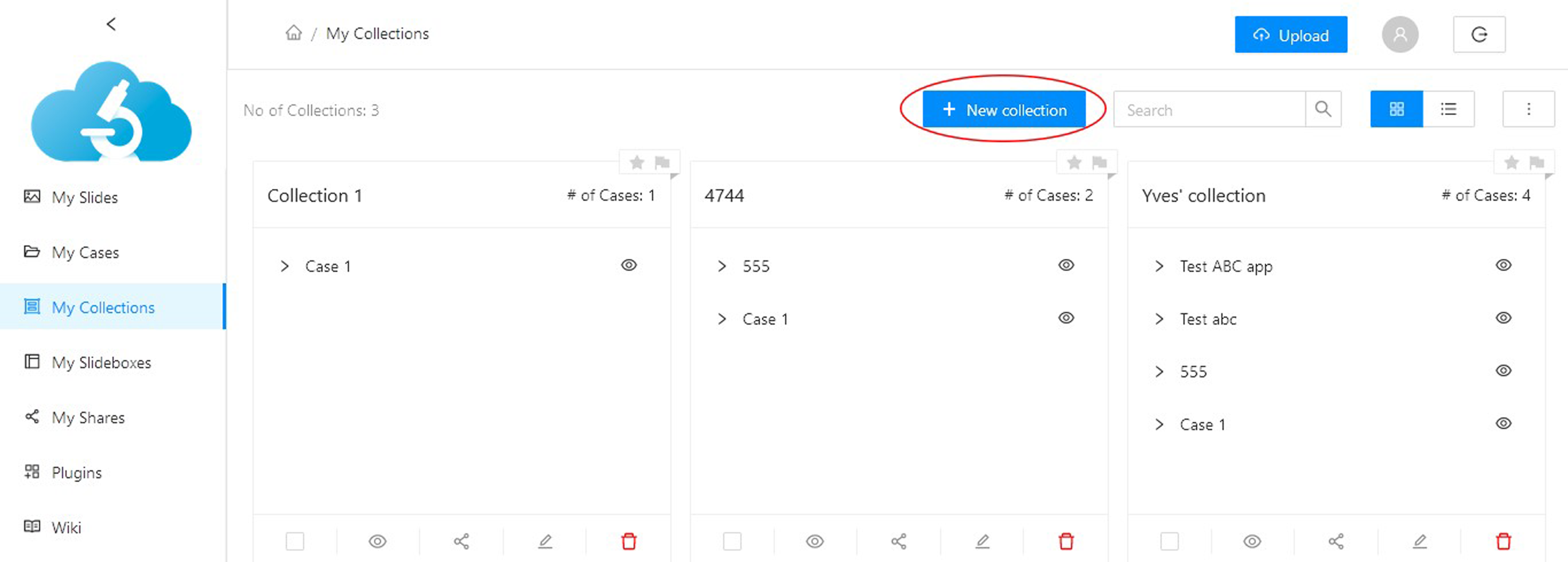Focus the Search input field
This screenshot has height=562, width=1568.
pyautogui.click(x=1209, y=110)
